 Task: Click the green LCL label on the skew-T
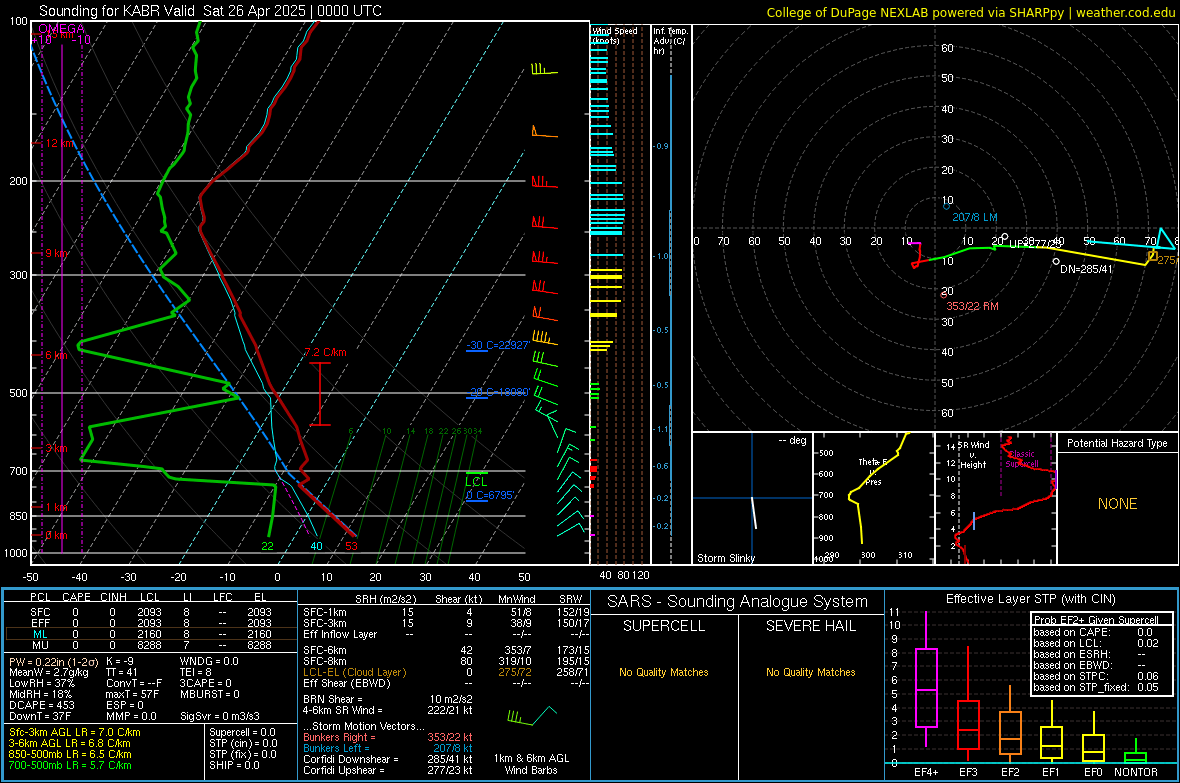[x=476, y=482]
